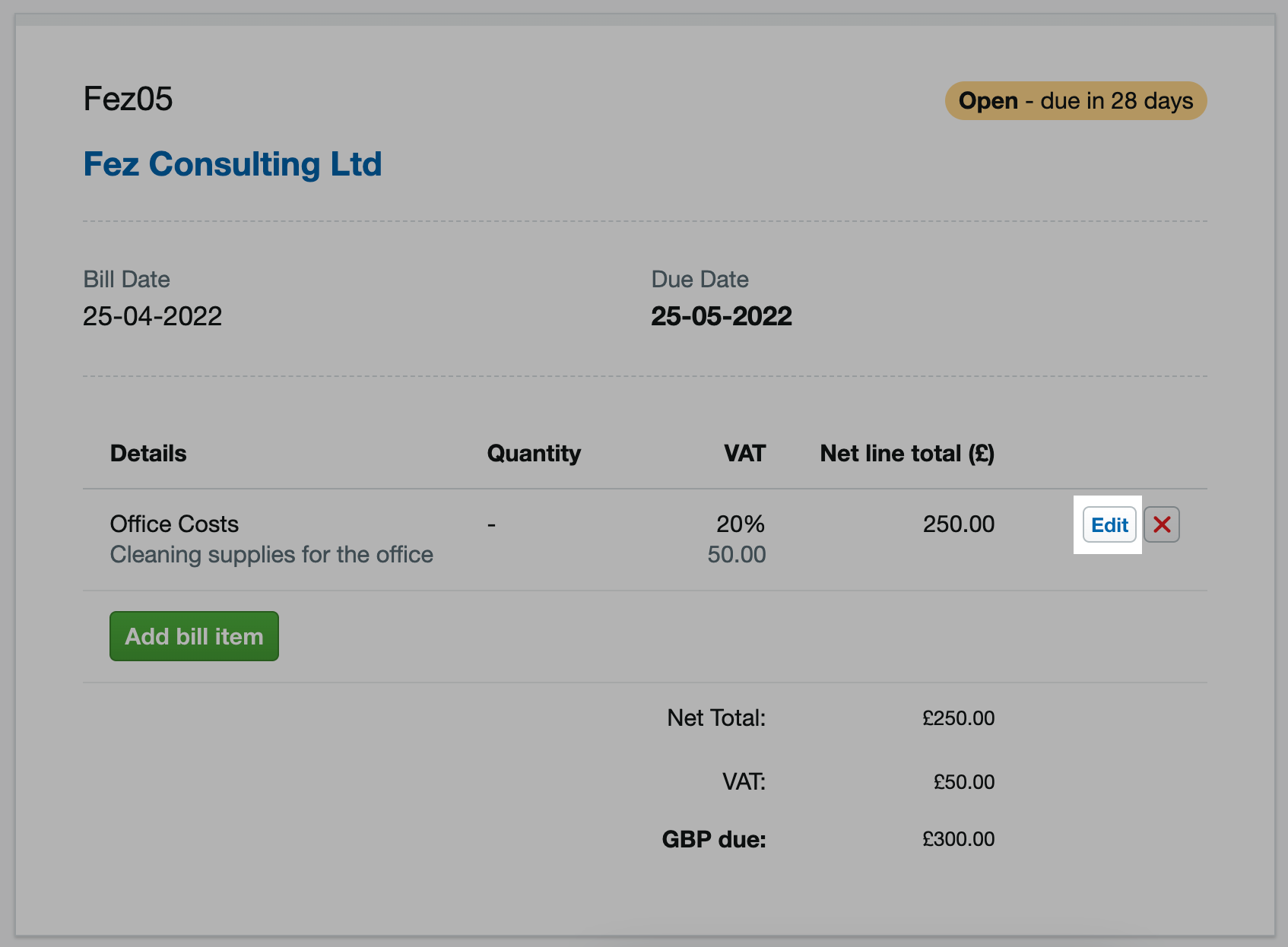Image resolution: width=1288 pixels, height=947 pixels.
Task: Open the Bill Date selector
Action: coord(152,315)
